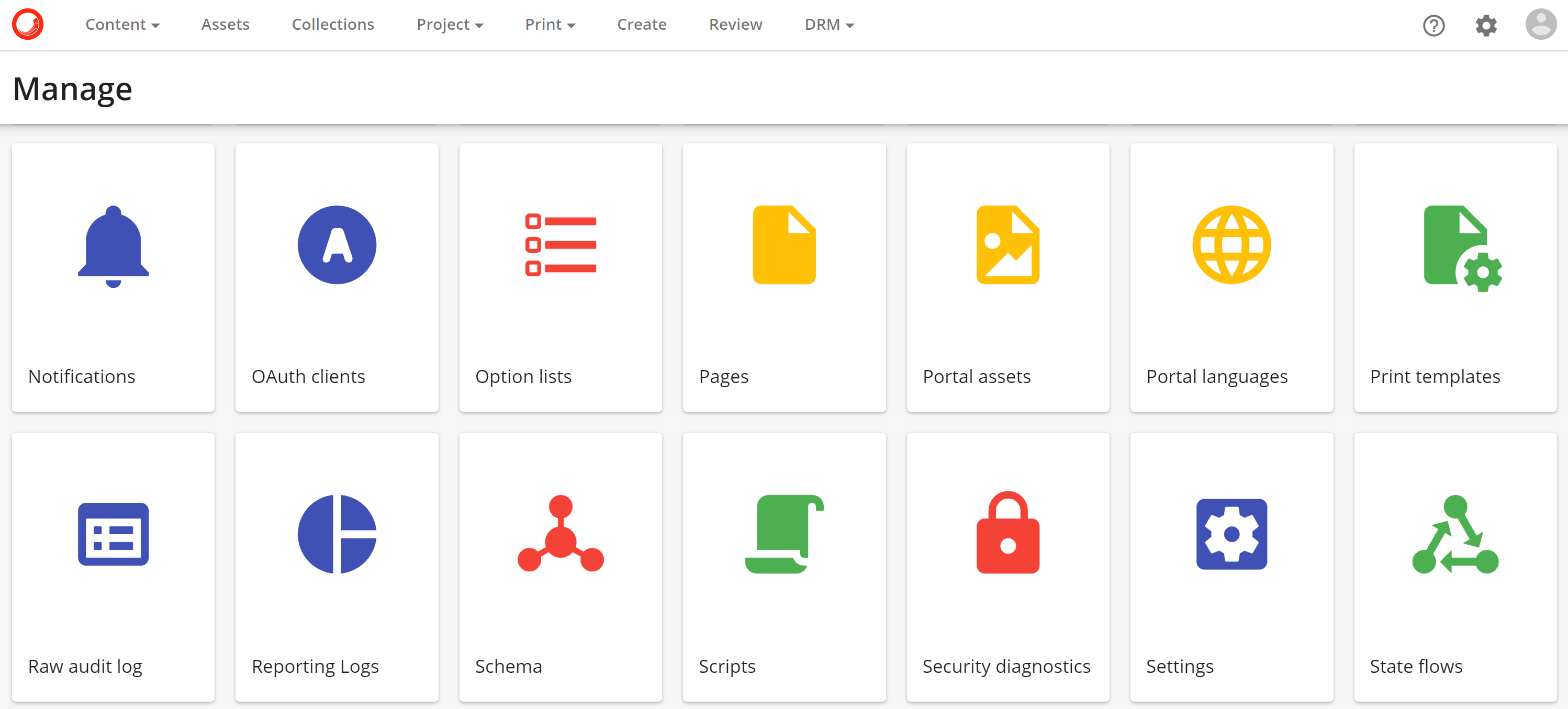Click the yellow Pages document icon
The image size is (1568, 709).
click(x=784, y=245)
